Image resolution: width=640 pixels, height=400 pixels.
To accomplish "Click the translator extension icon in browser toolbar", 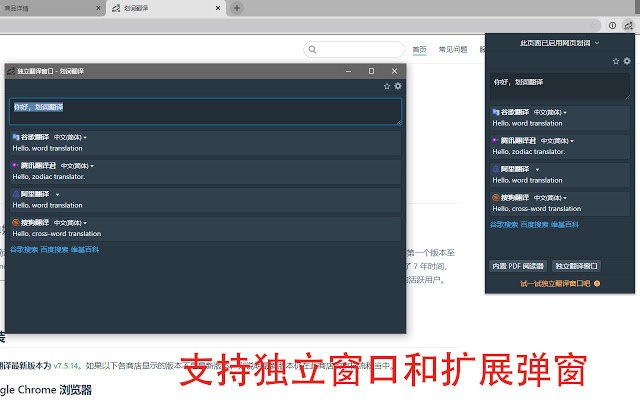I will click(x=629, y=26).
